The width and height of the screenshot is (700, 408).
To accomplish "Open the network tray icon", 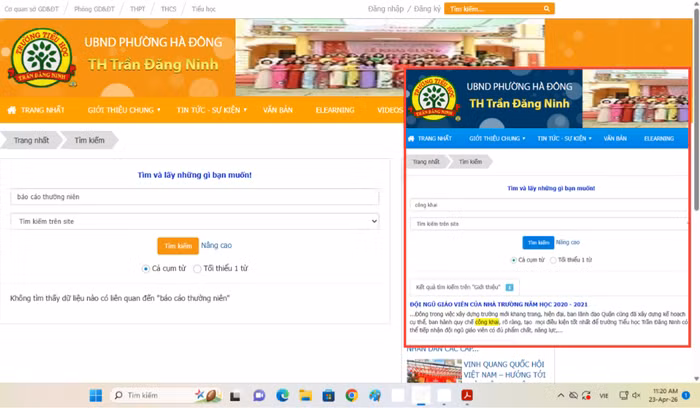I will pyautogui.click(x=624, y=396).
